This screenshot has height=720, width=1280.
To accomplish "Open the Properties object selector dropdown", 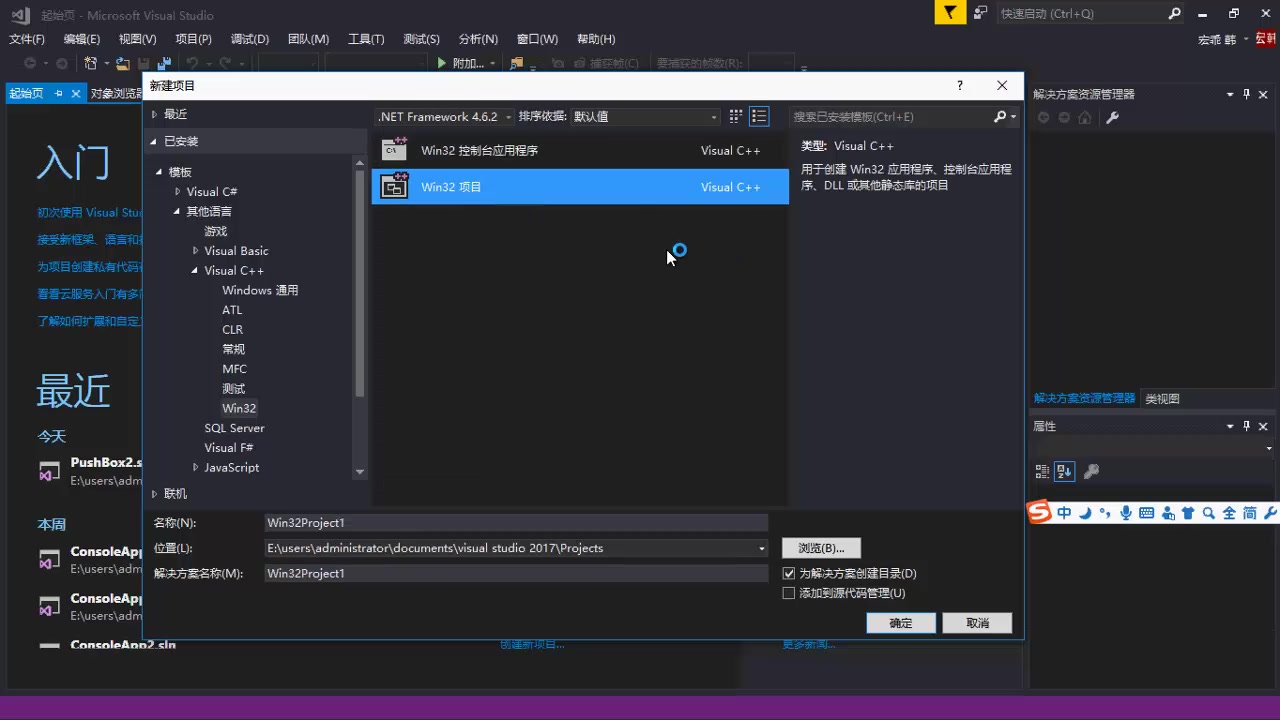I will [1269, 449].
